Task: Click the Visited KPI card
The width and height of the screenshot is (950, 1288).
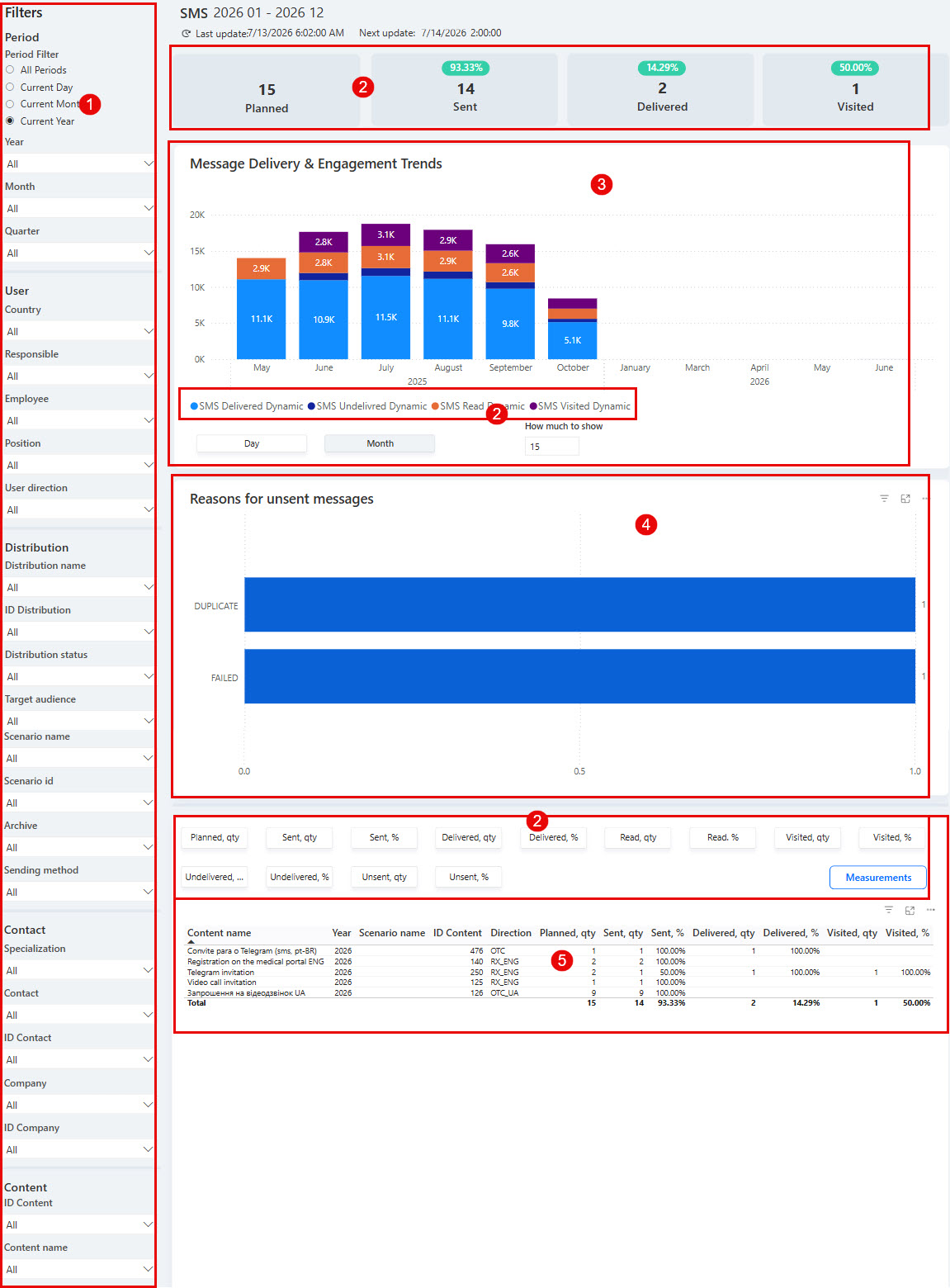Action: pyautogui.click(x=855, y=90)
